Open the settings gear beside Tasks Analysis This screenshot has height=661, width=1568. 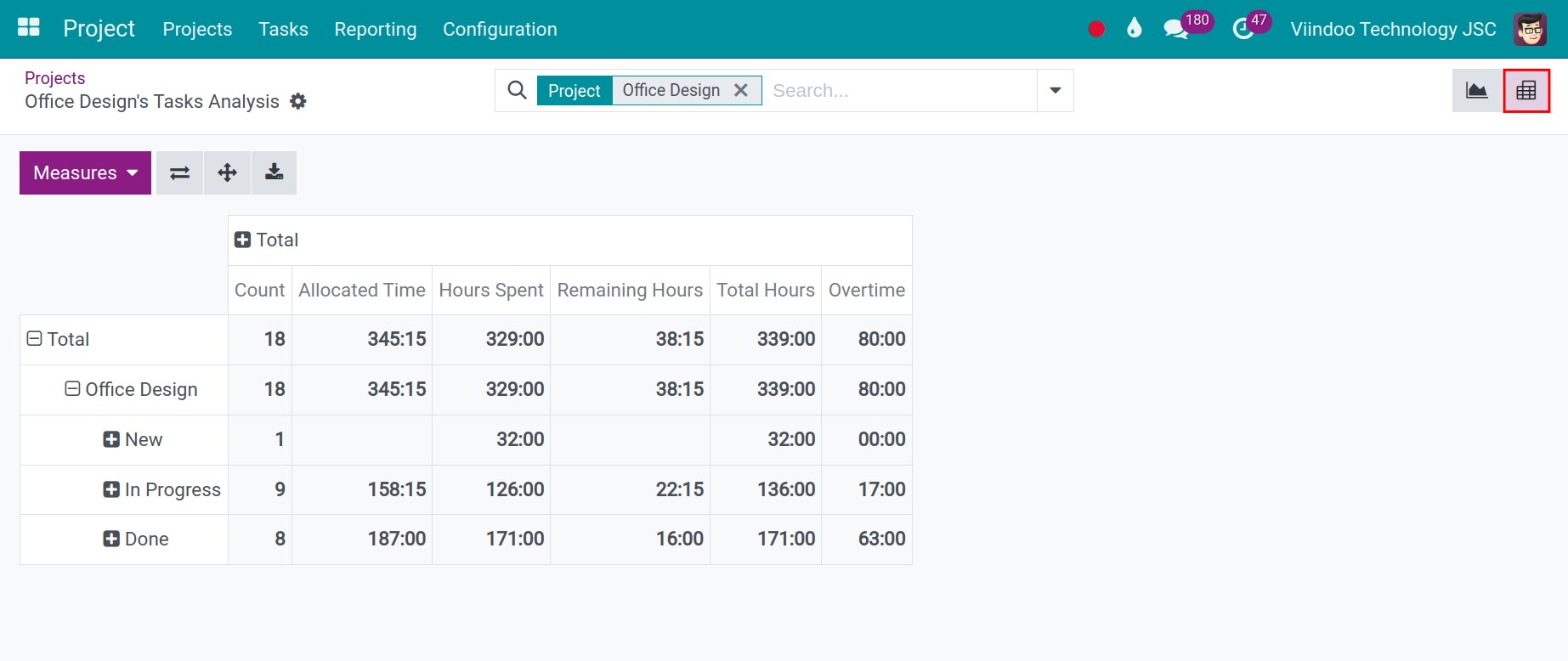[297, 101]
